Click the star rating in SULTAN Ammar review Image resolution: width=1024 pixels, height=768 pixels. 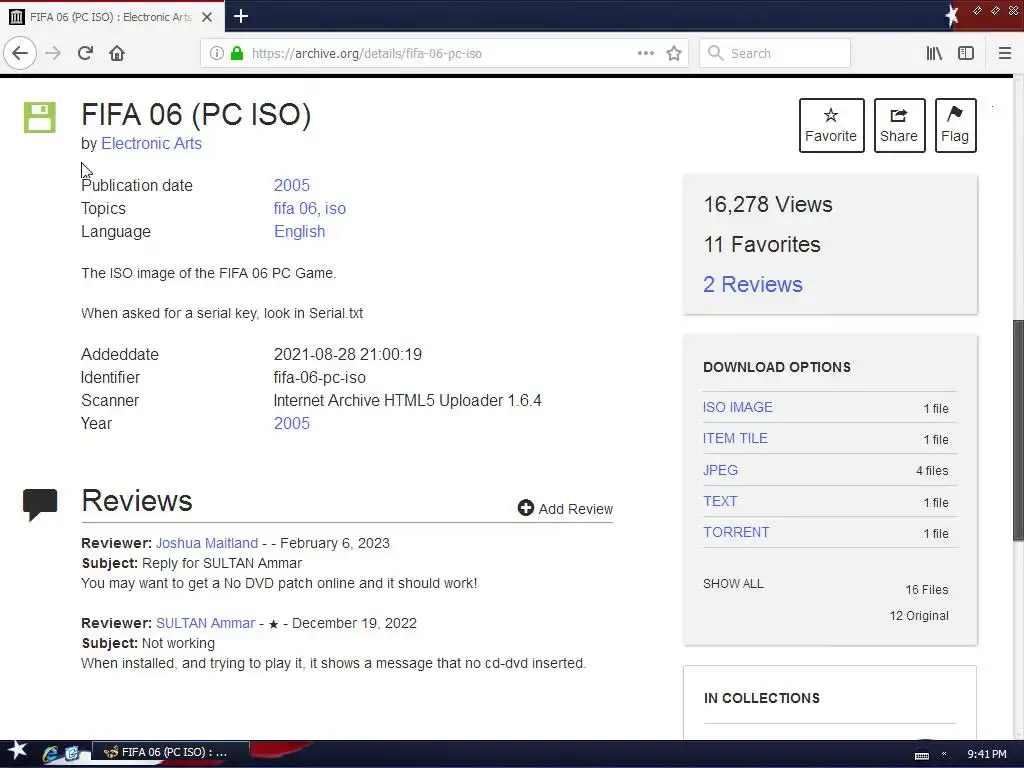[274, 624]
